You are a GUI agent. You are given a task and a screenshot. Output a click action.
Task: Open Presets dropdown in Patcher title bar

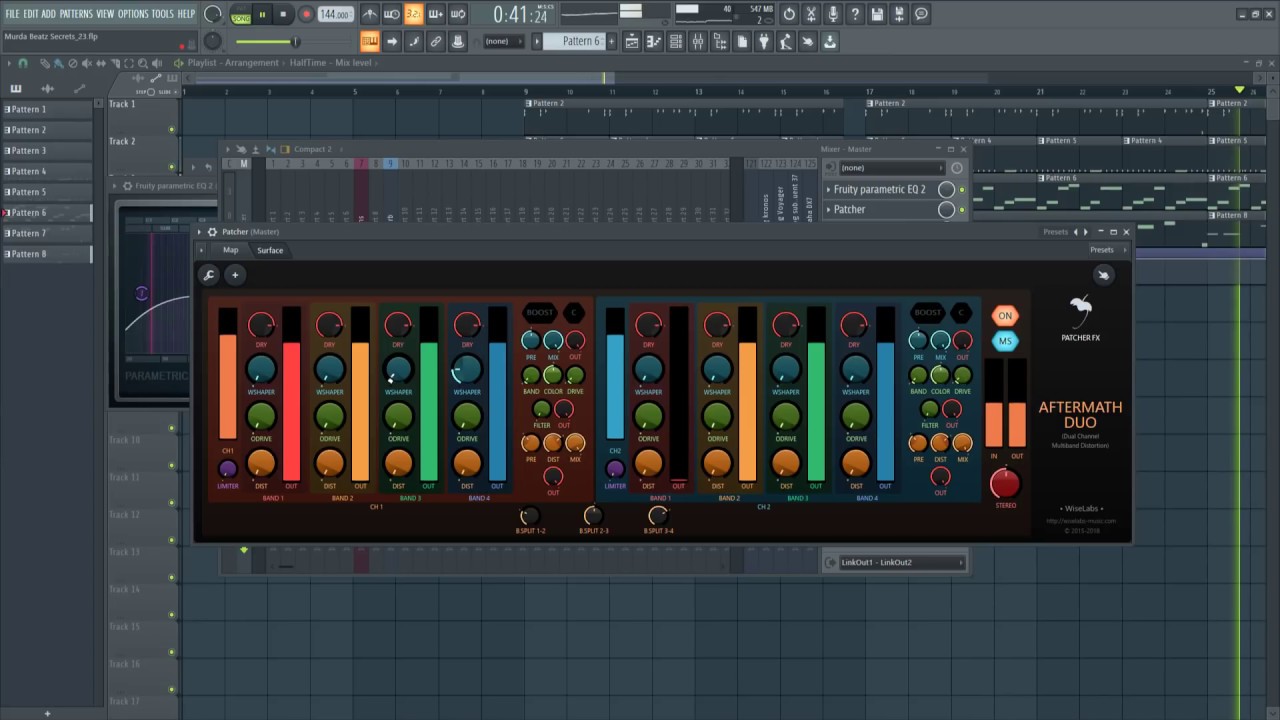(x=1056, y=232)
